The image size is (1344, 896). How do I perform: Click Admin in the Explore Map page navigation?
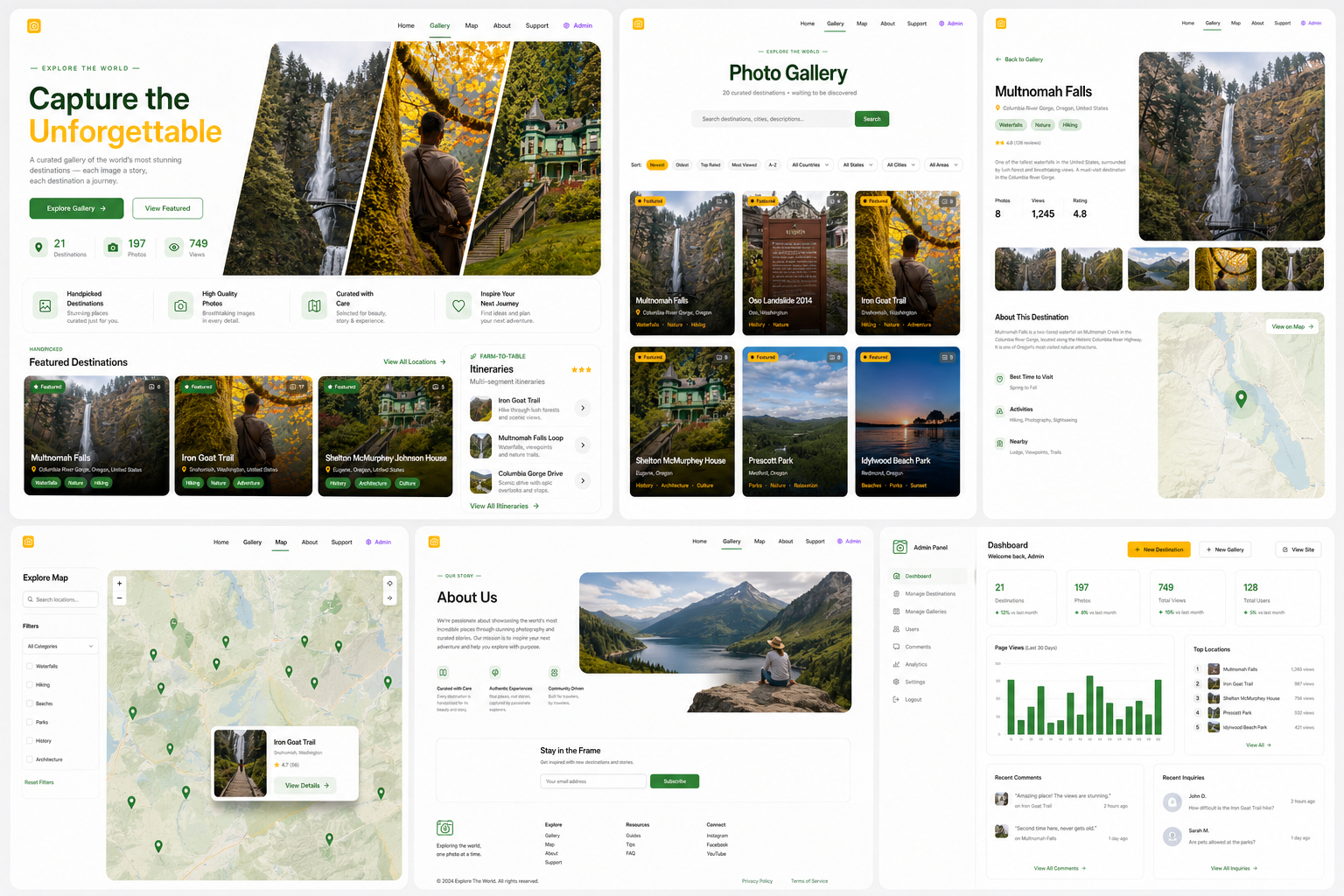pyautogui.click(x=379, y=542)
